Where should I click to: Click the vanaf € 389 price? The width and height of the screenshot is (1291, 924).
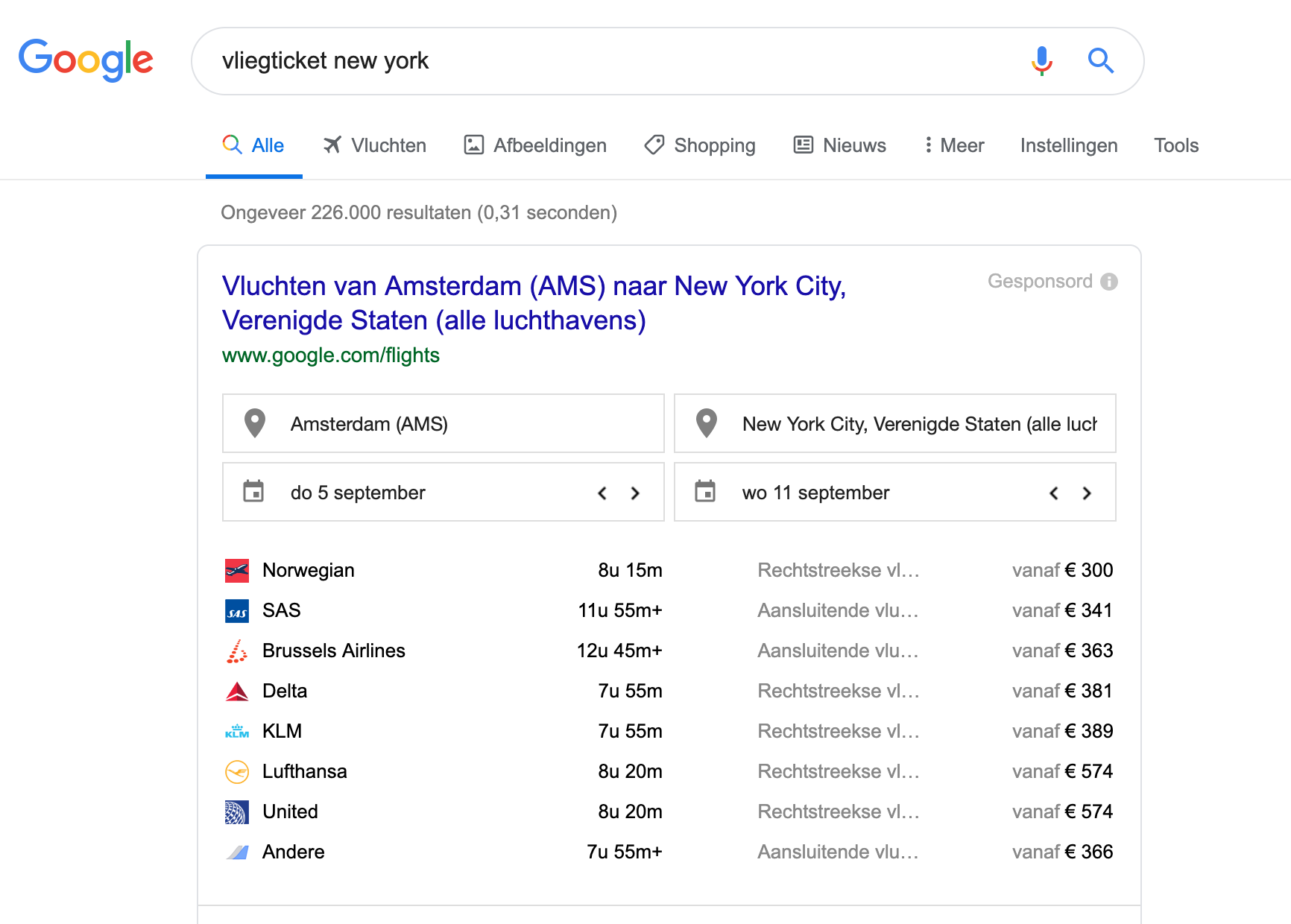point(1062,732)
